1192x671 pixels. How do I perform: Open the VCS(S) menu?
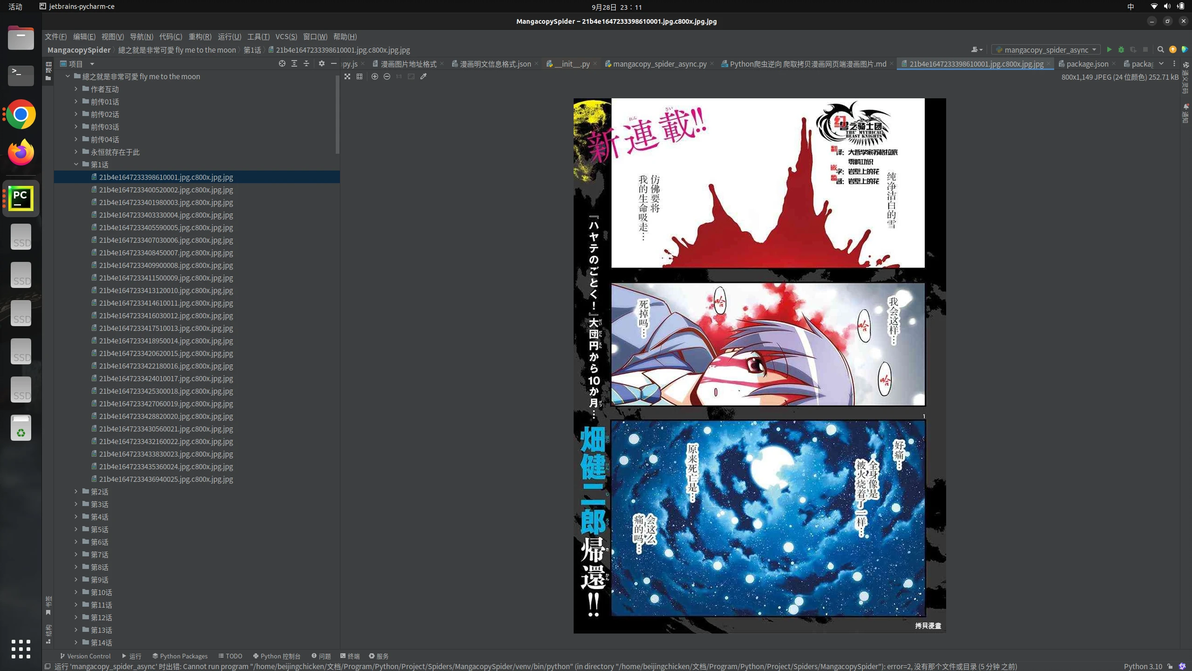click(x=286, y=36)
